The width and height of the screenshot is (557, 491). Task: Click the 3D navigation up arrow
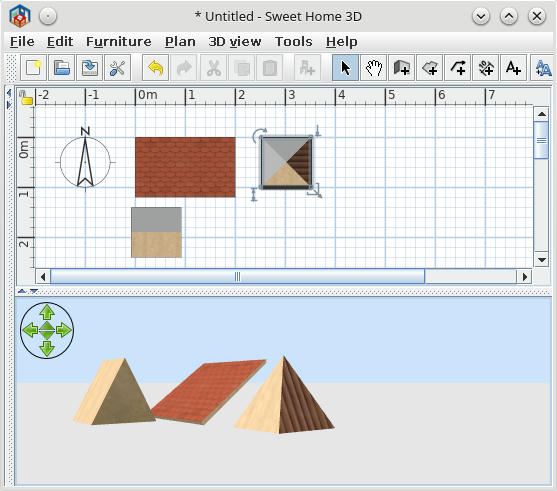coord(47,313)
